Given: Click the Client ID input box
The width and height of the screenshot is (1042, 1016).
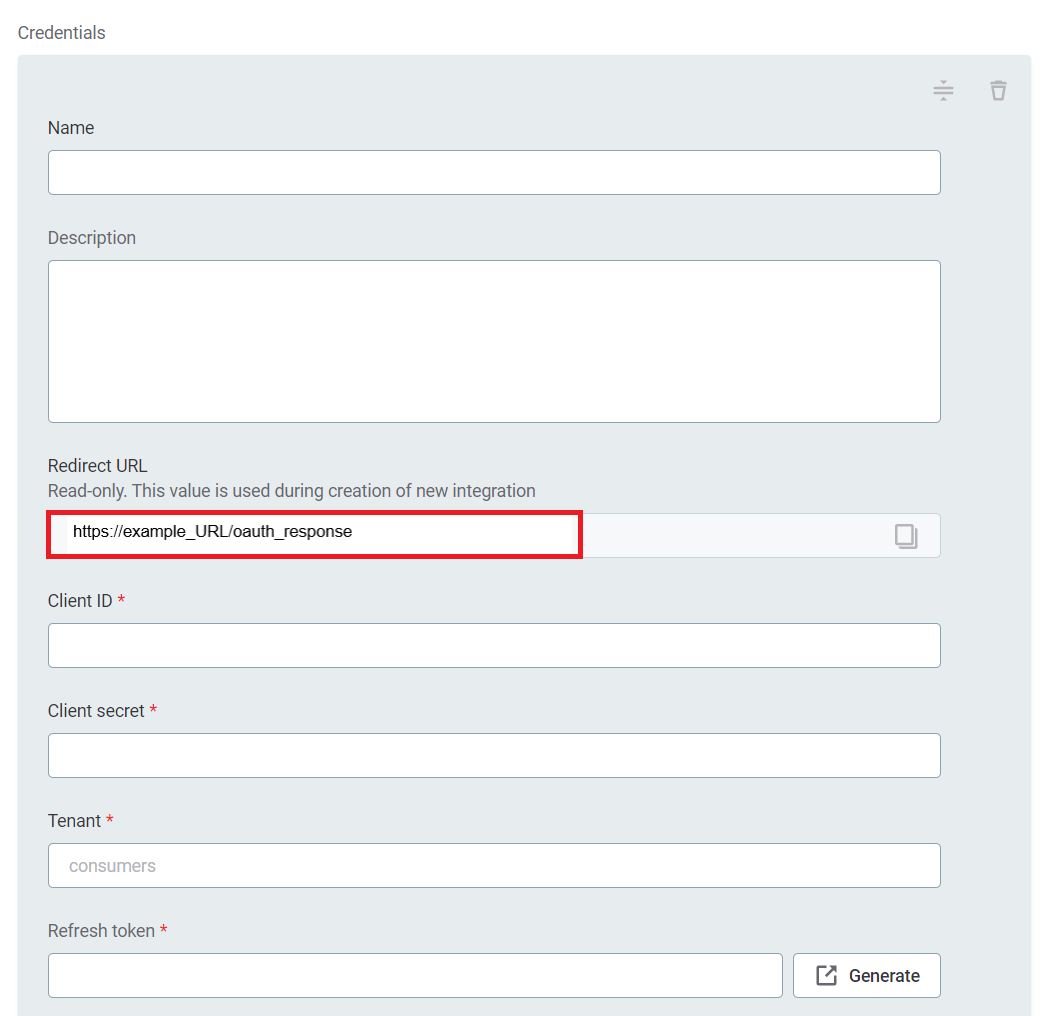Looking at the screenshot, I should click(494, 645).
